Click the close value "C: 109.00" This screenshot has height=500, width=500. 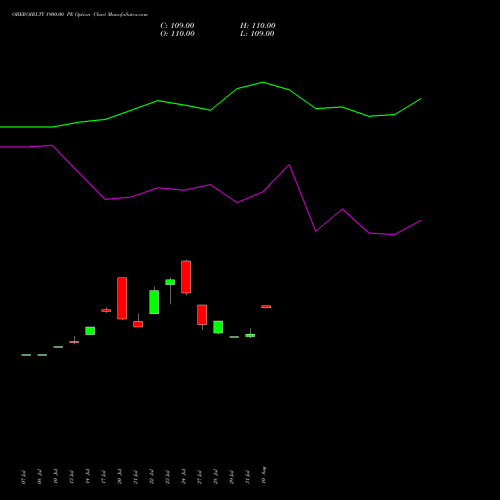coord(177,26)
